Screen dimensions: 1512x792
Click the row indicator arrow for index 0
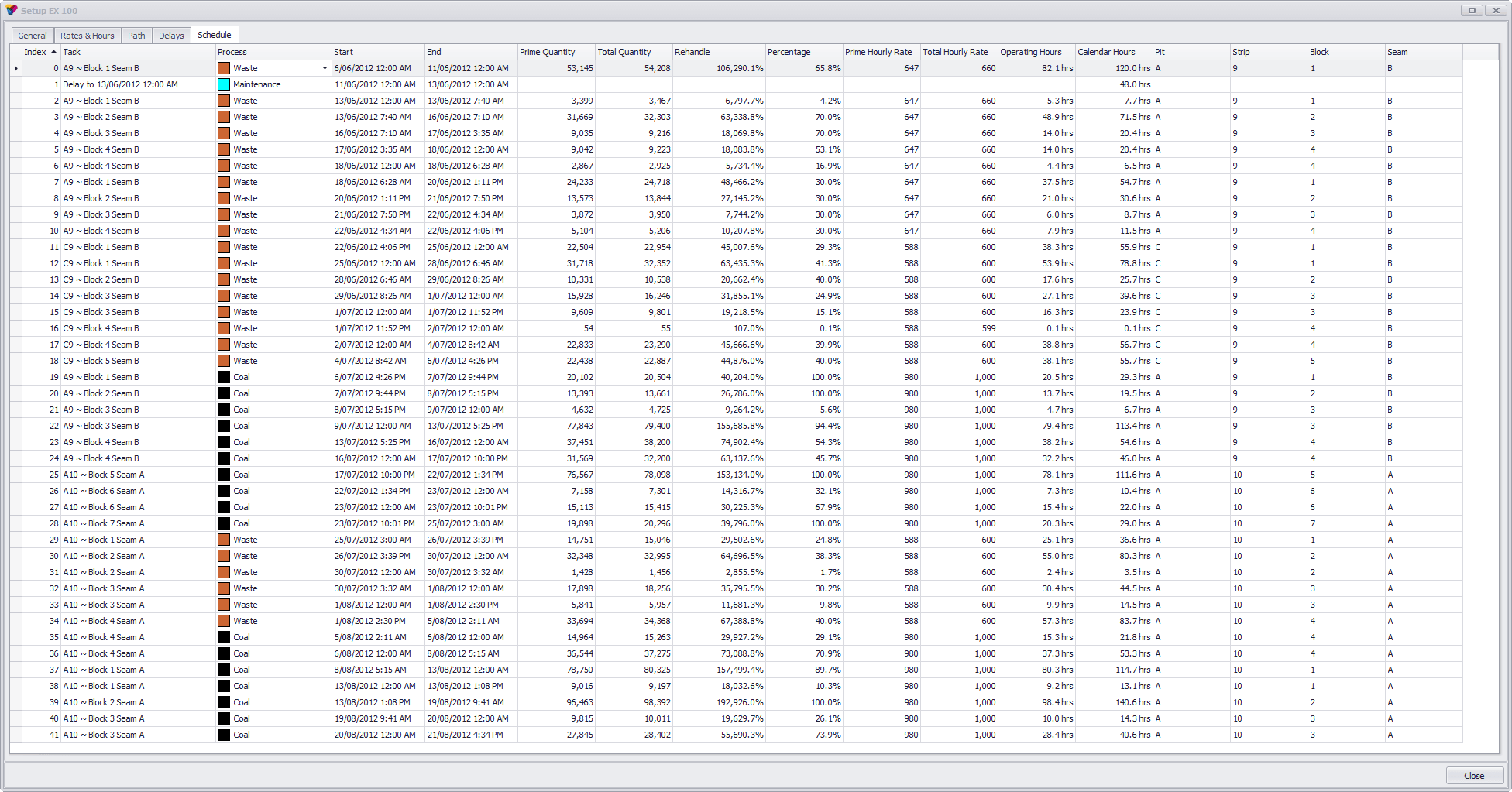click(16, 68)
